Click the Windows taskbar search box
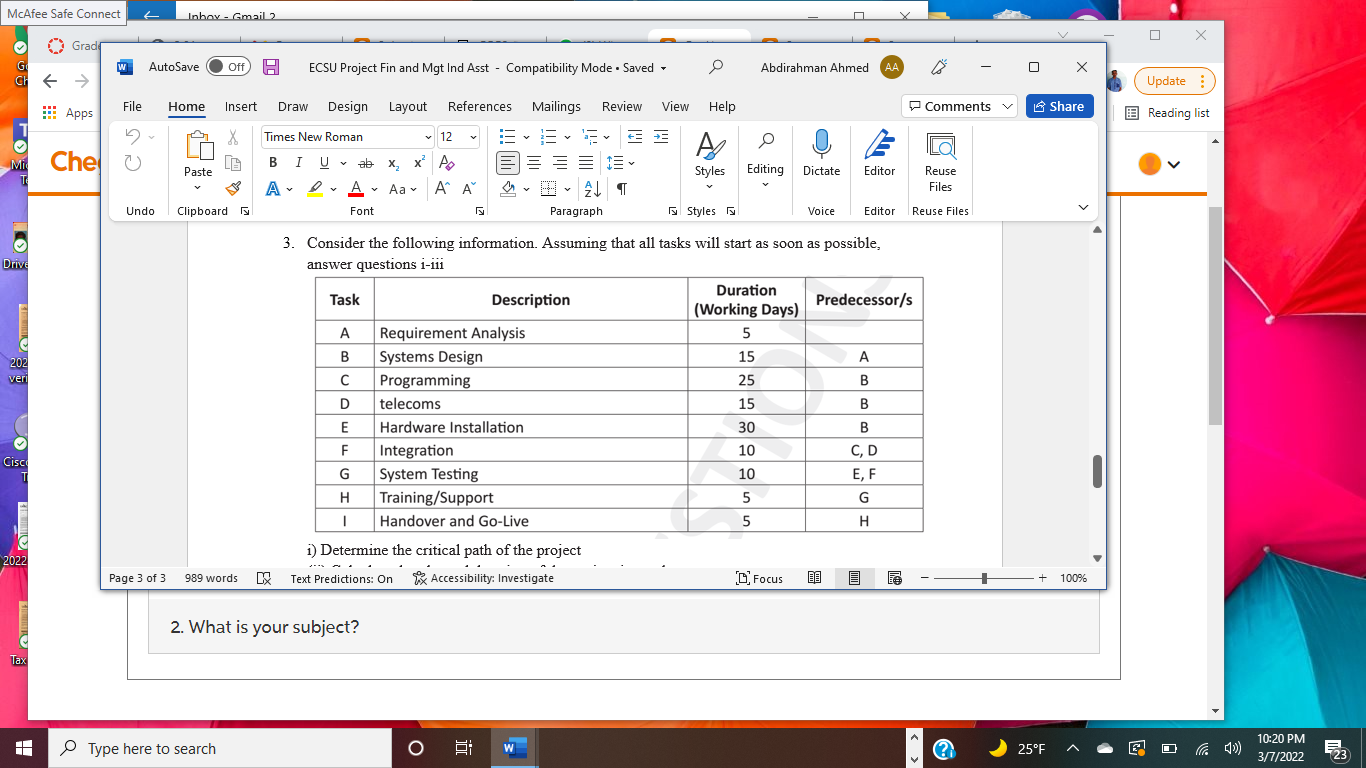1366x768 pixels. click(x=220, y=748)
